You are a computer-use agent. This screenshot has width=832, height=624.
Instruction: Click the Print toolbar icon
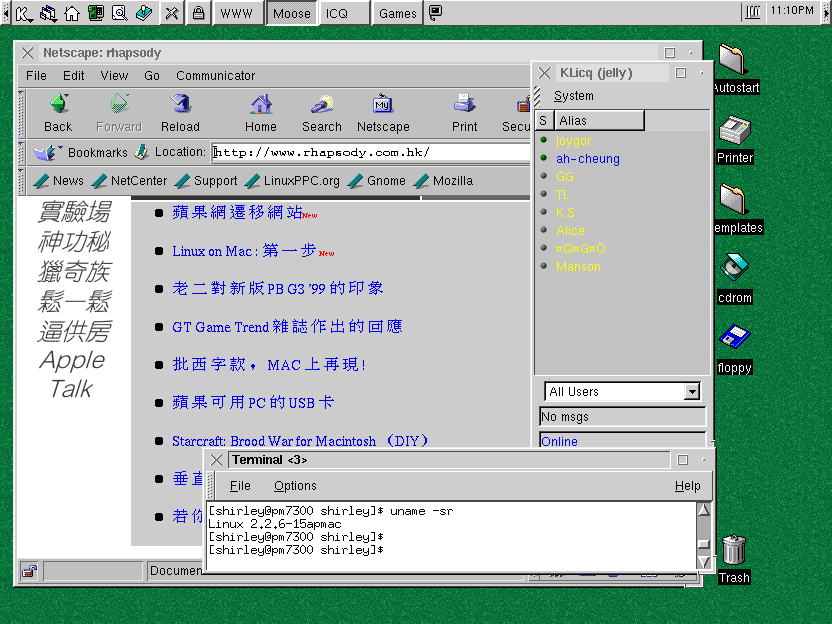464,105
